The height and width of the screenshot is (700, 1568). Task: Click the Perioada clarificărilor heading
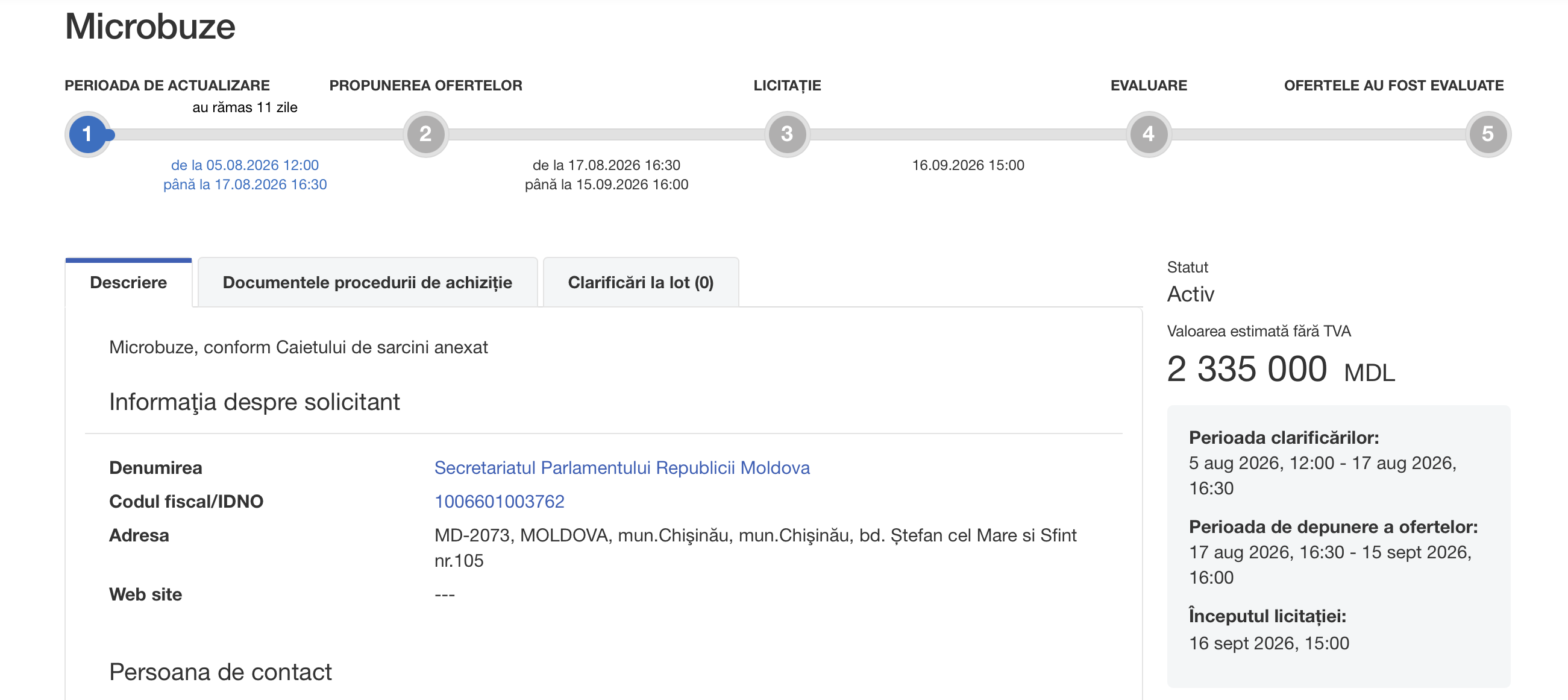pos(1284,437)
